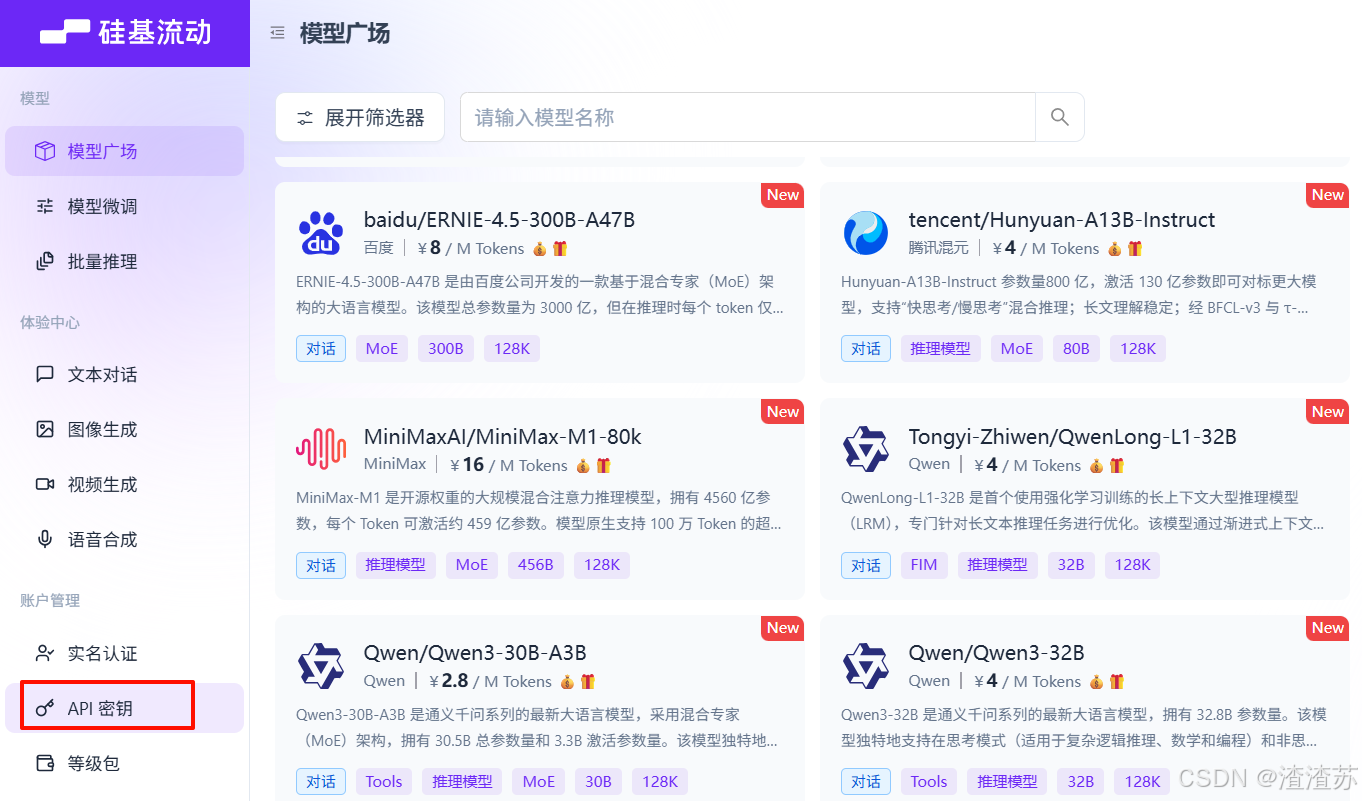Click the MiniMax waveform logo
This screenshot has height=801, width=1362.
pyautogui.click(x=320, y=450)
